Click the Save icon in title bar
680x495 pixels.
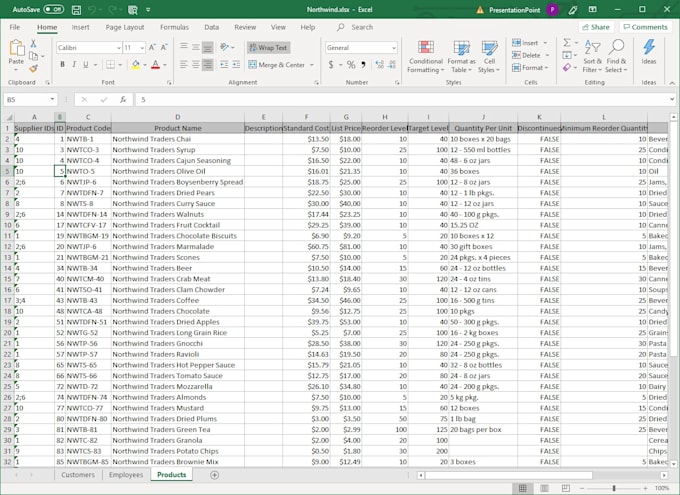[x=78, y=9]
